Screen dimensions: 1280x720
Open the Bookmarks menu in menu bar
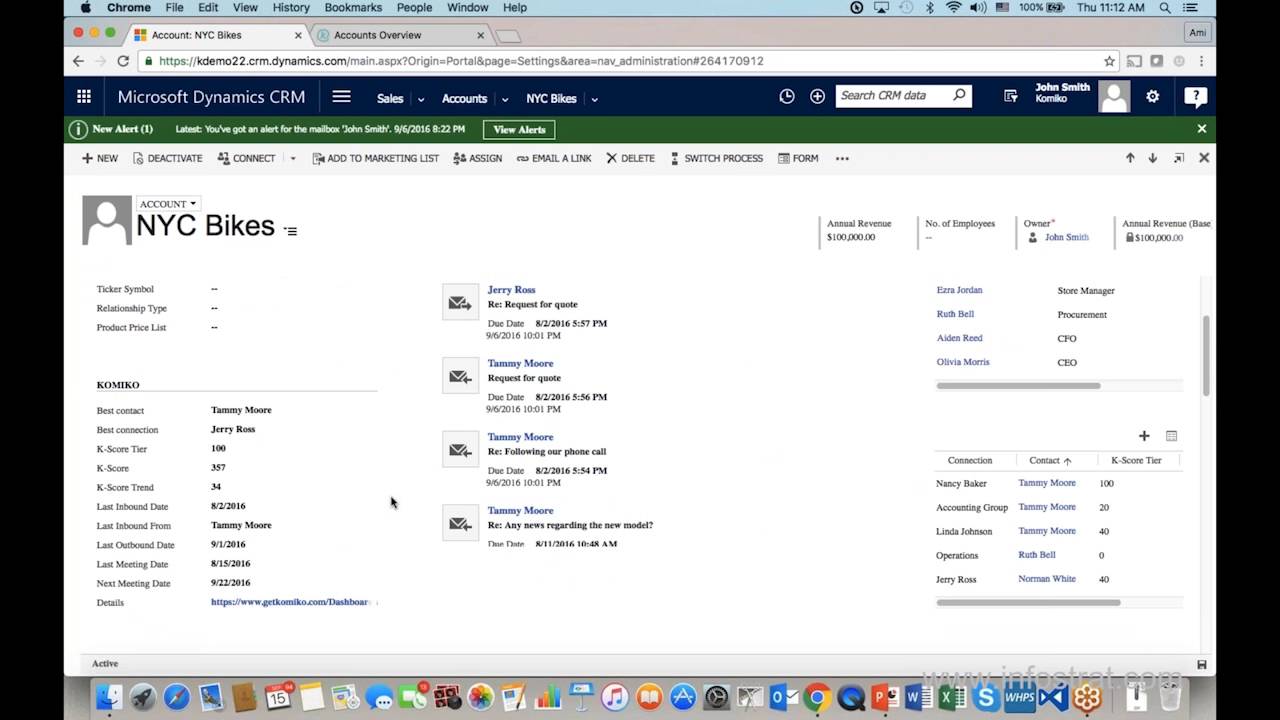click(x=353, y=7)
